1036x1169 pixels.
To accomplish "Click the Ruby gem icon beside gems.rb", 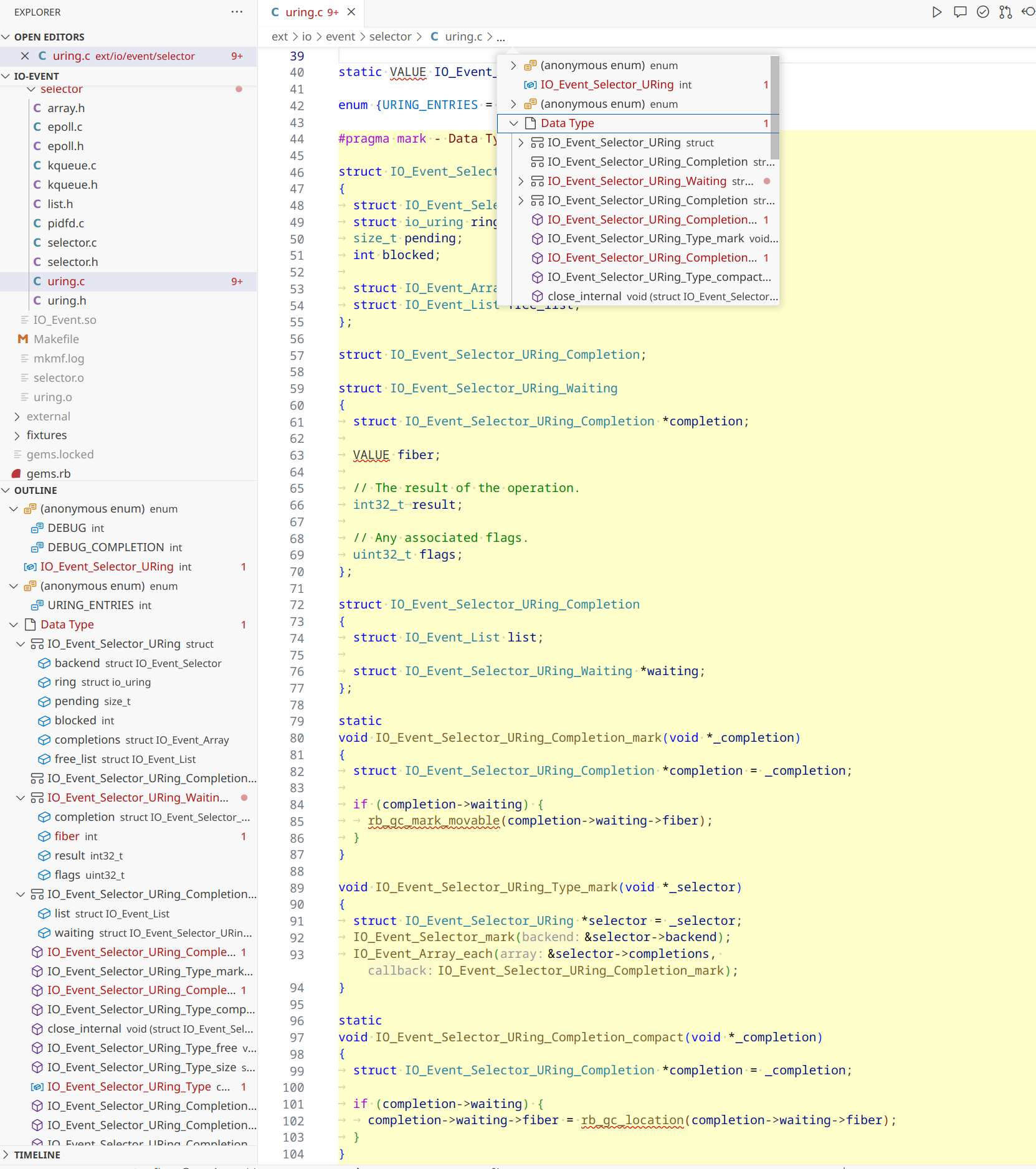I will [x=16, y=473].
